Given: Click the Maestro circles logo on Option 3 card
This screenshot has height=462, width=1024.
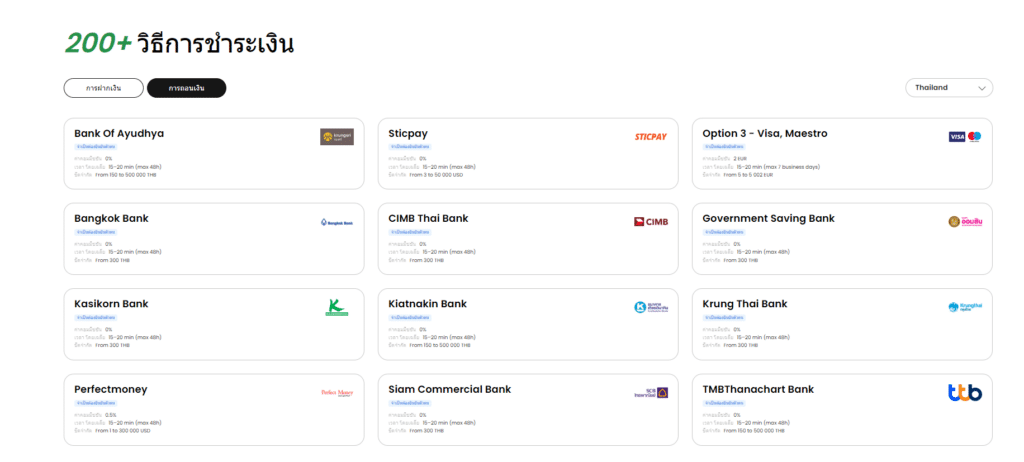Looking at the screenshot, I should 974,137.
